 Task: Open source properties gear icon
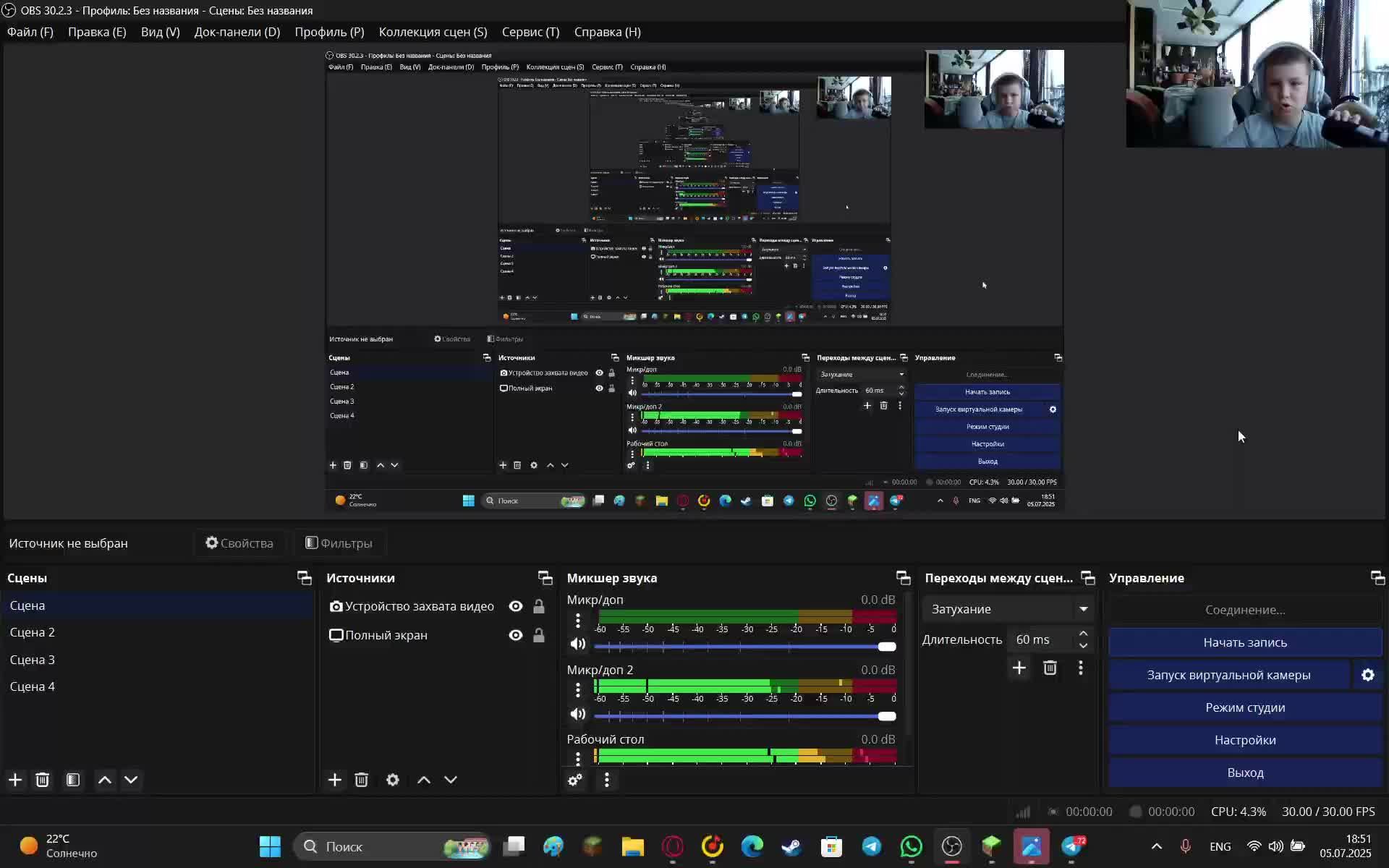[393, 780]
